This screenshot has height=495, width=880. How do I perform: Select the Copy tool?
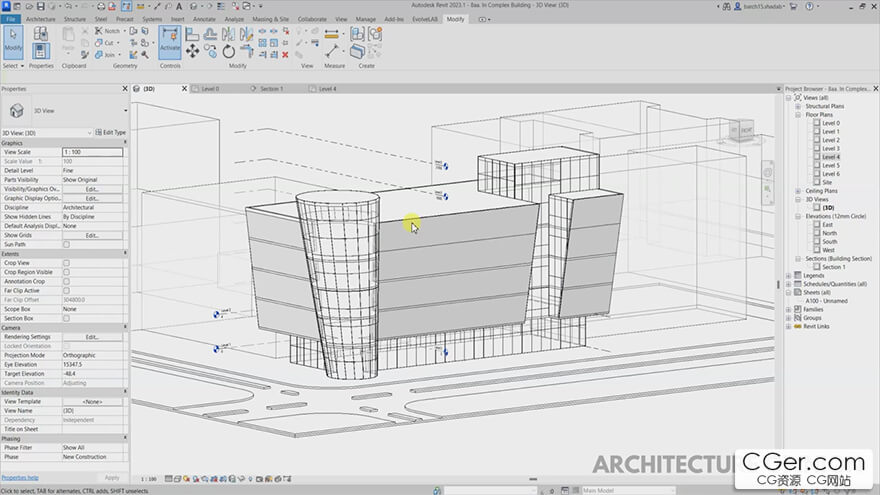[210, 52]
